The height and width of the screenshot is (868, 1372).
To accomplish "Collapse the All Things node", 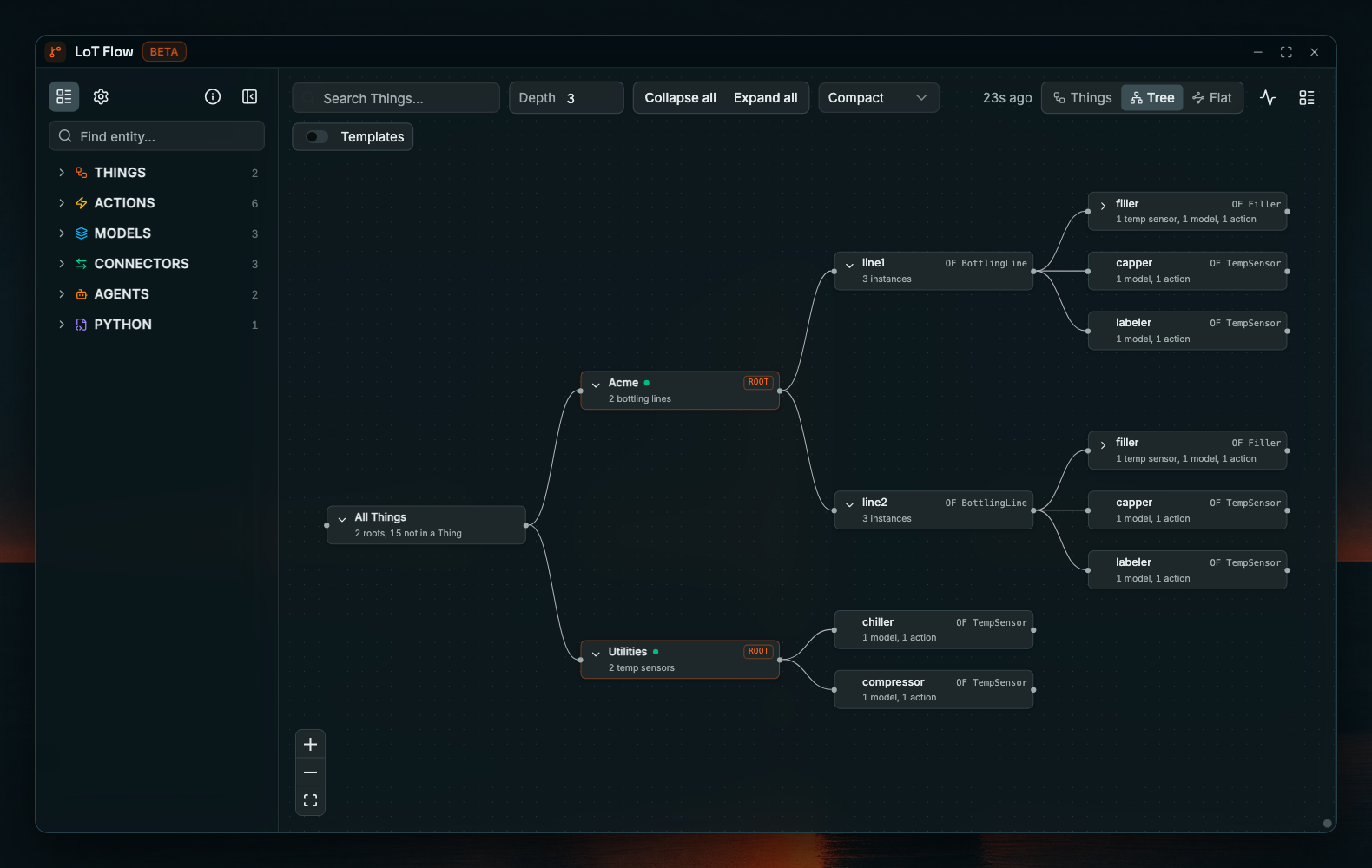I will point(342,519).
